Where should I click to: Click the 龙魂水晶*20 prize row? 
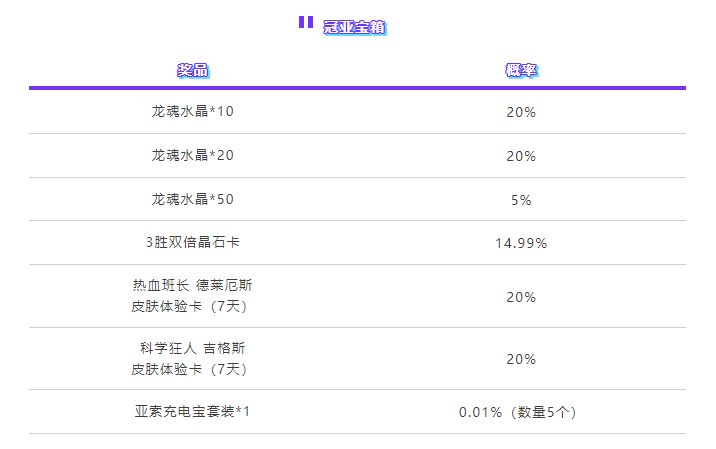(358, 155)
